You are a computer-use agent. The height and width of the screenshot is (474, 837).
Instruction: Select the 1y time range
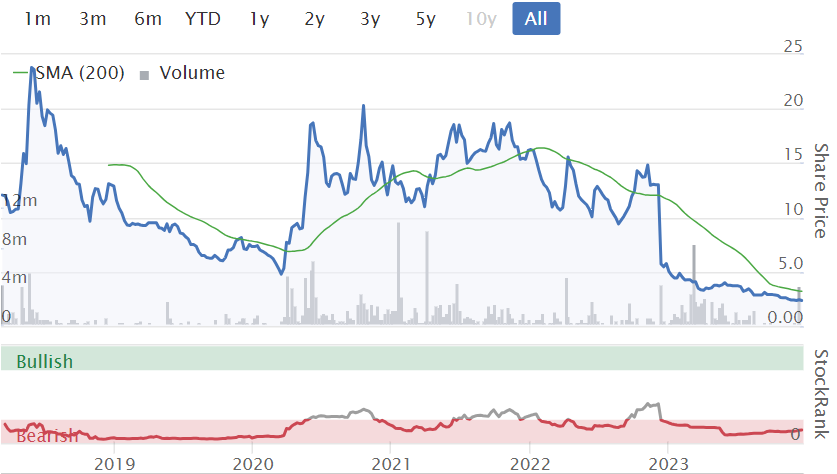pos(259,19)
